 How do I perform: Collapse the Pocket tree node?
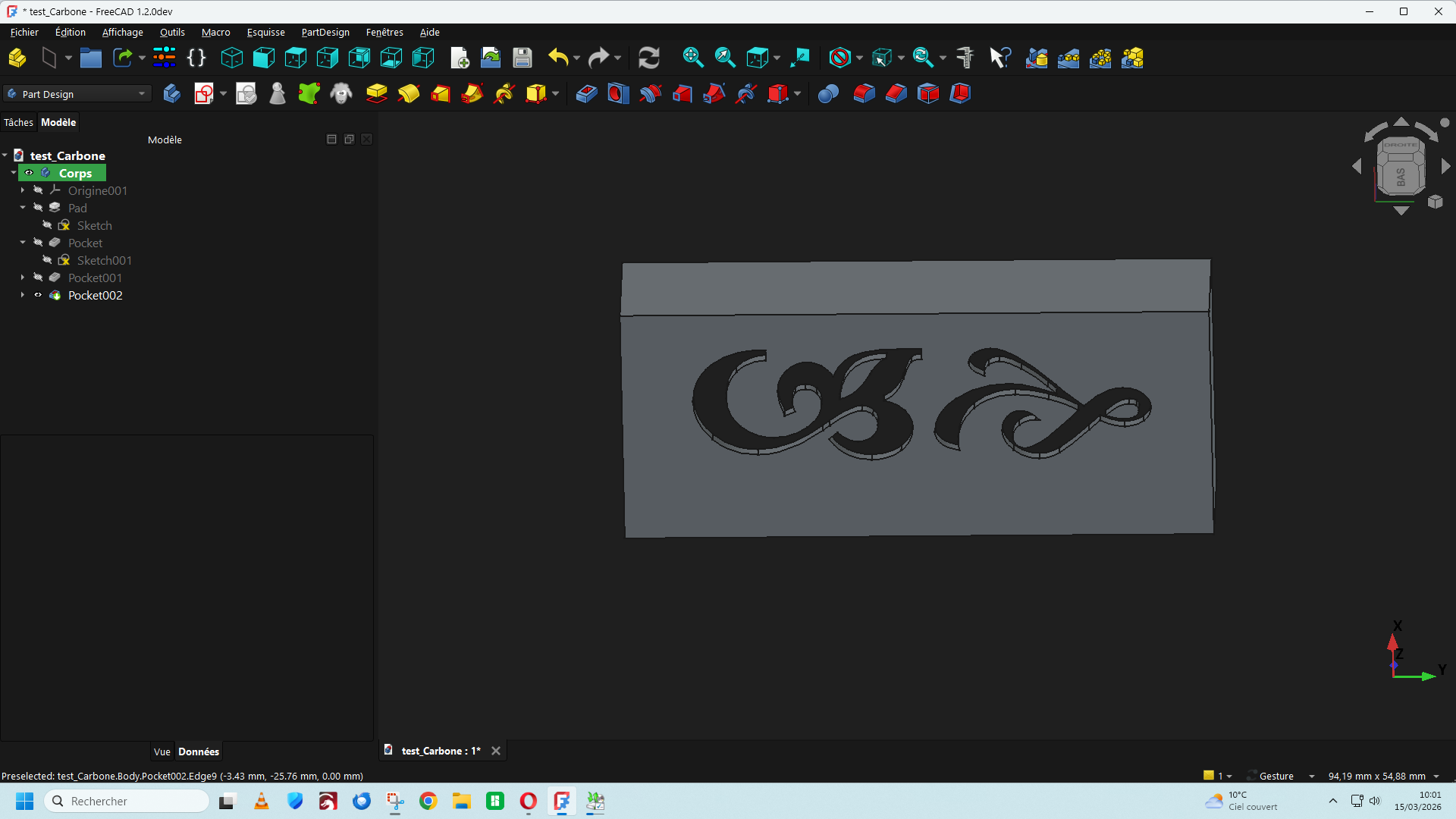[23, 243]
